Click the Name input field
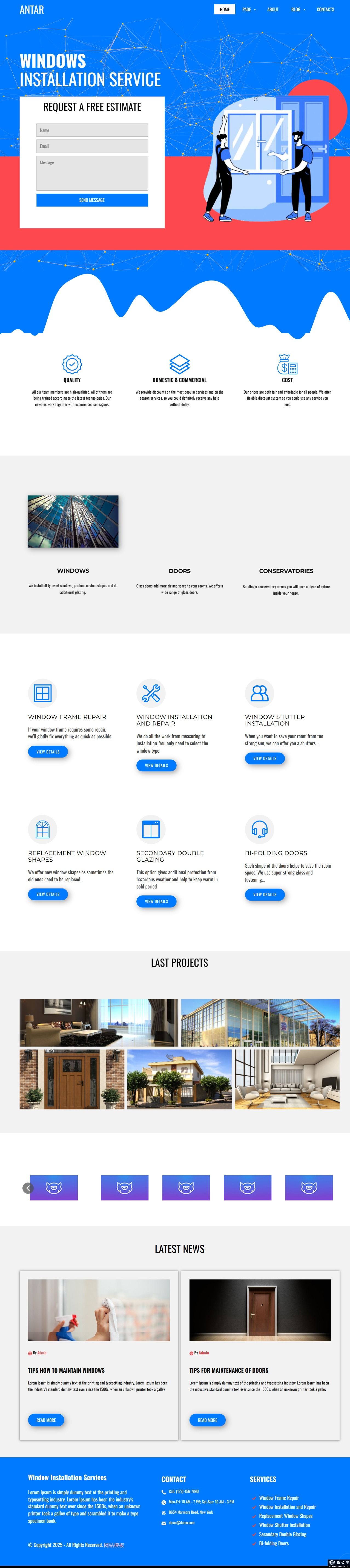The height and width of the screenshot is (1568, 350). 92,130
